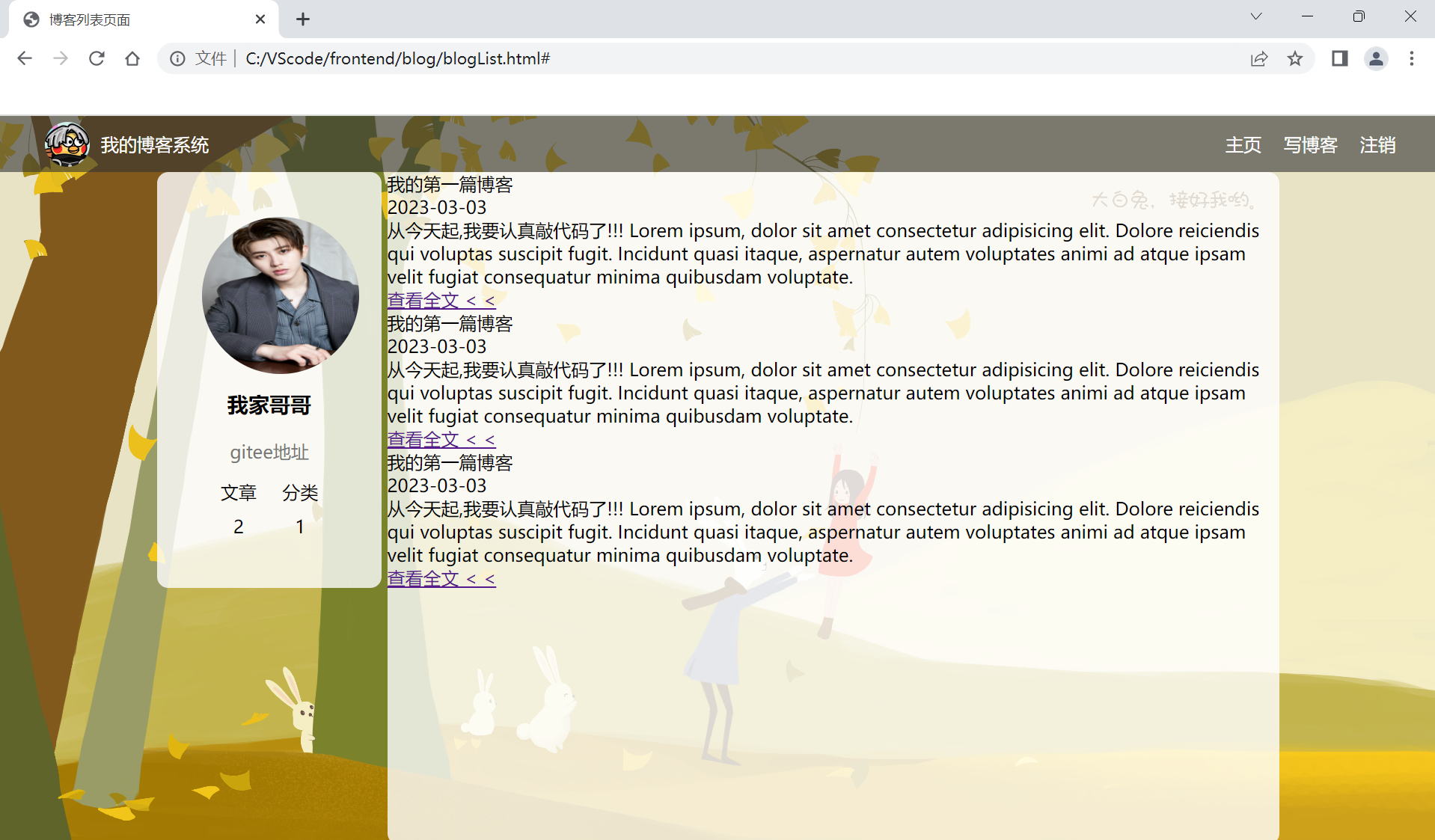Viewport: 1435px width, 840px height.
Task: Expand the tab search dropdown
Action: click(1256, 16)
